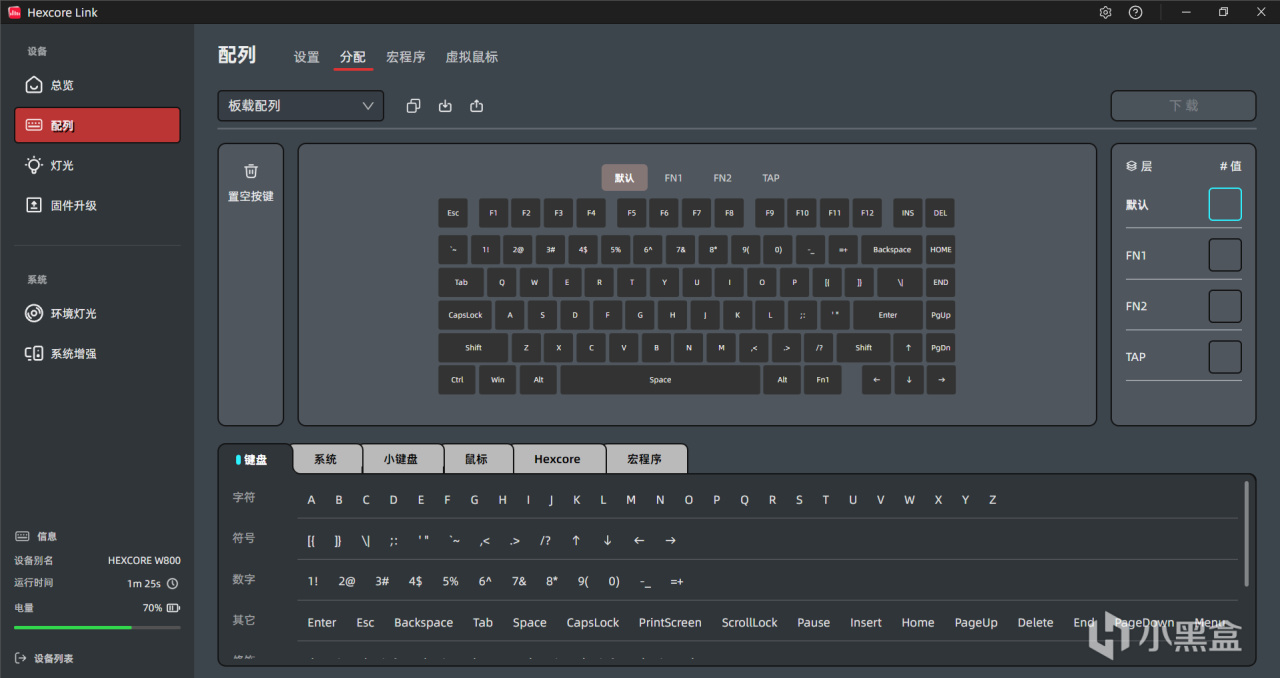Pick ScrollLock from key list

(750, 622)
